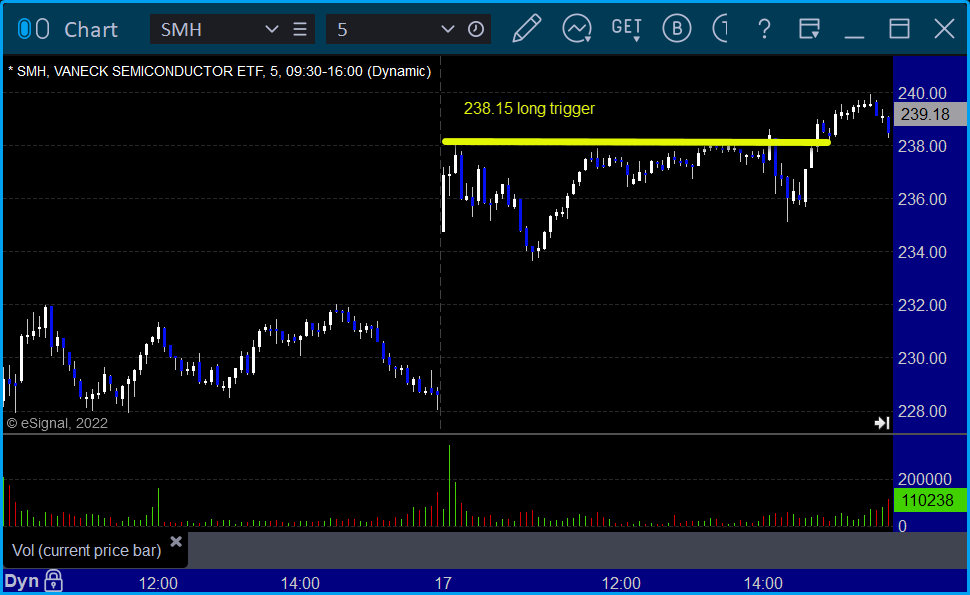Image resolution: width=970 pixels, height=595 pixels.
Task: Click the 200000 volume axis label
Action: coord(925,479)
